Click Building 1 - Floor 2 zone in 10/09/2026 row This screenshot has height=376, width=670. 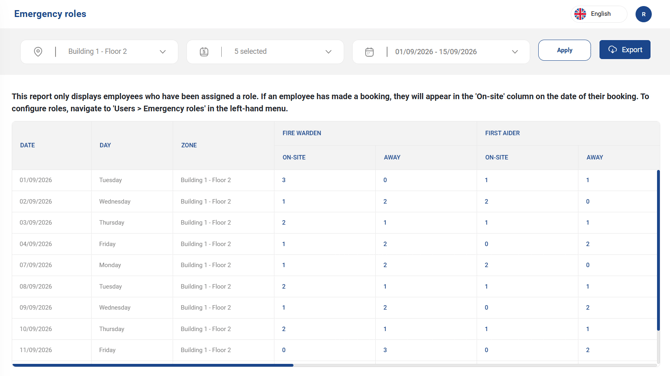206,329
